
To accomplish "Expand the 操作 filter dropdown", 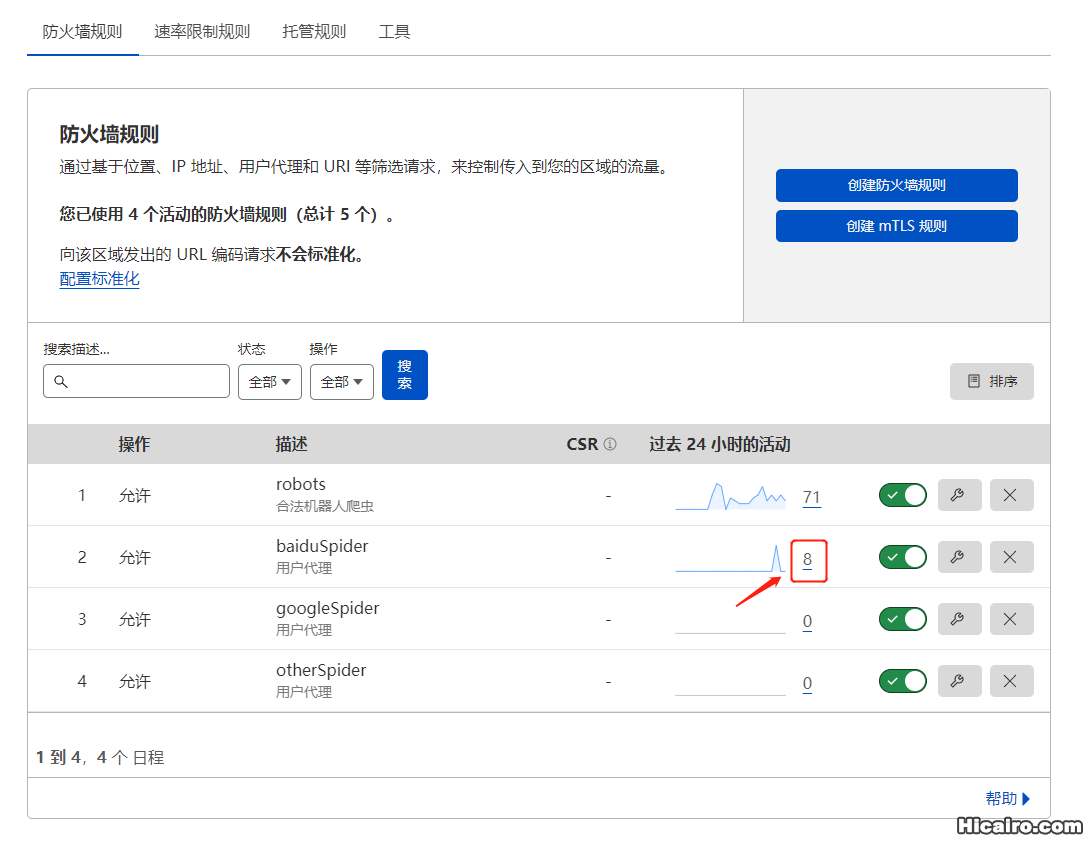I will pos(341,381).
